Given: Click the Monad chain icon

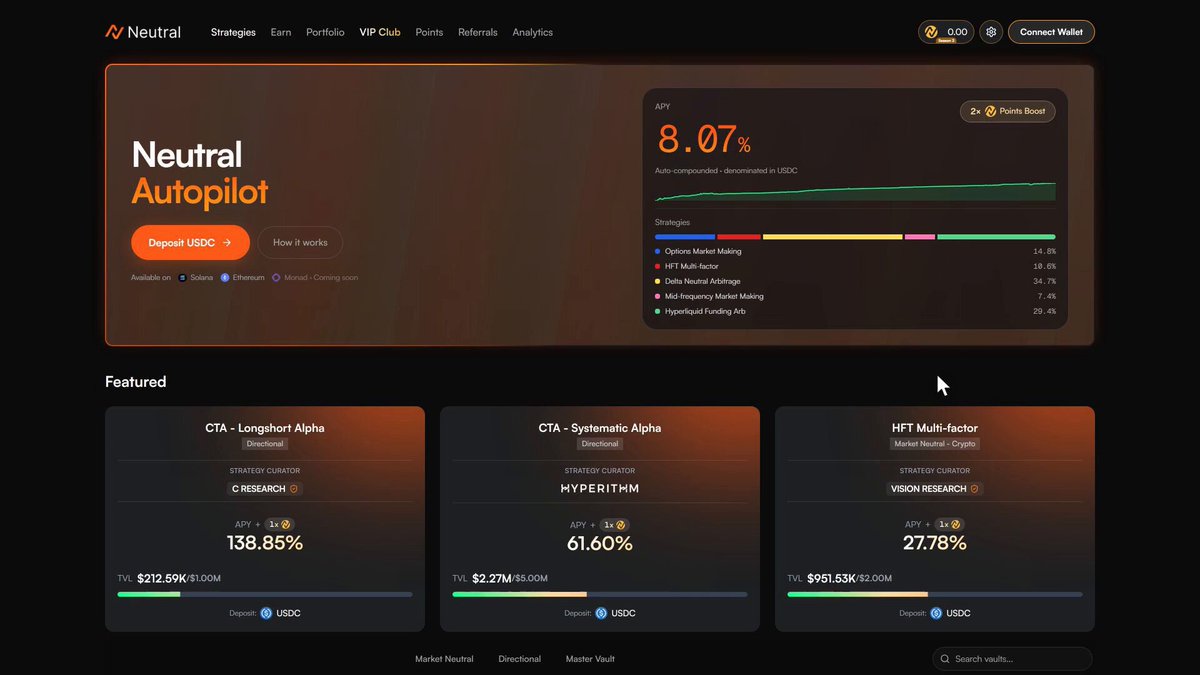Looking at the screenshot, I should point(276,277).
